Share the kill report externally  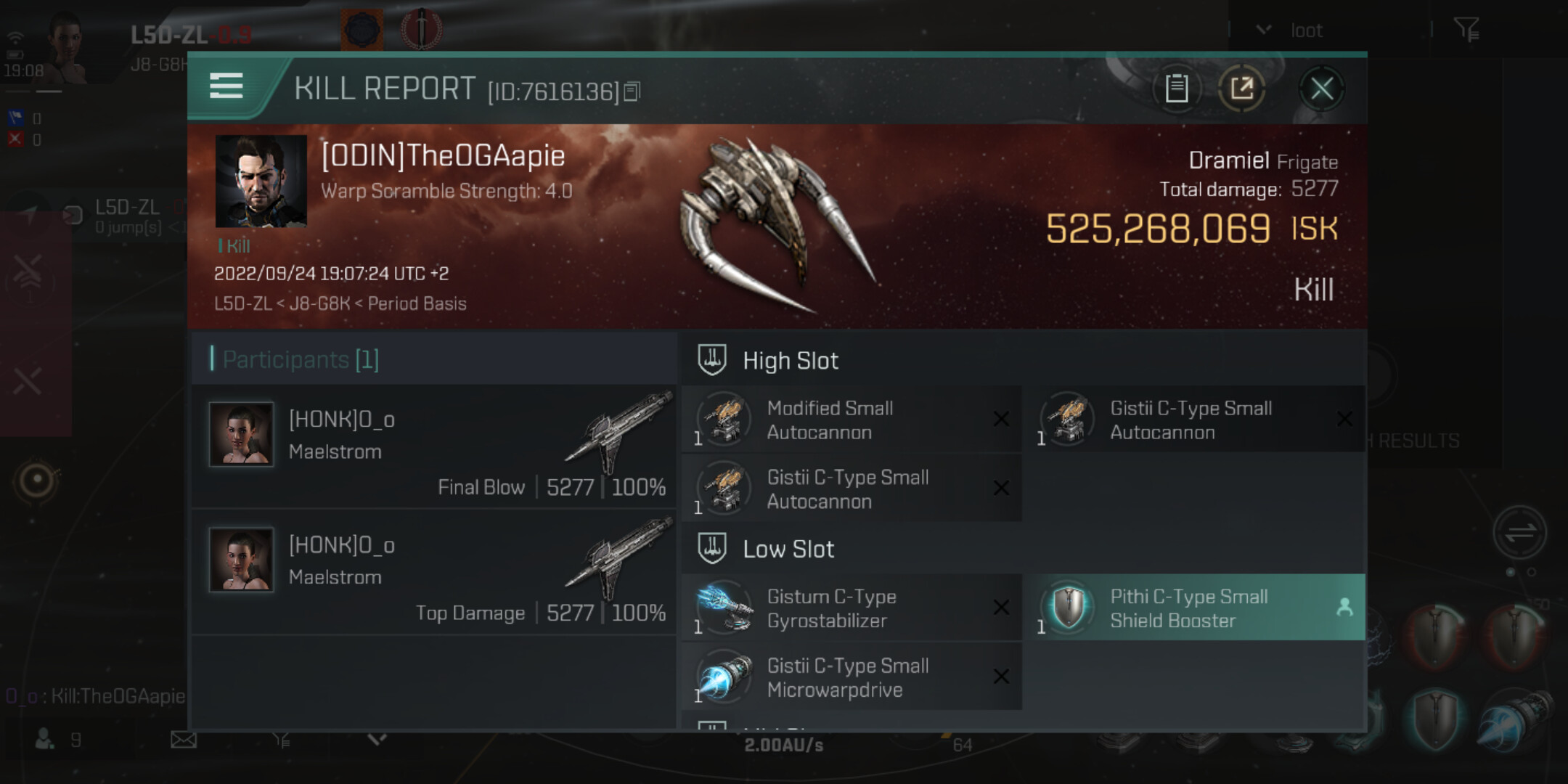pyautogui.click(x=1241, y=89)
